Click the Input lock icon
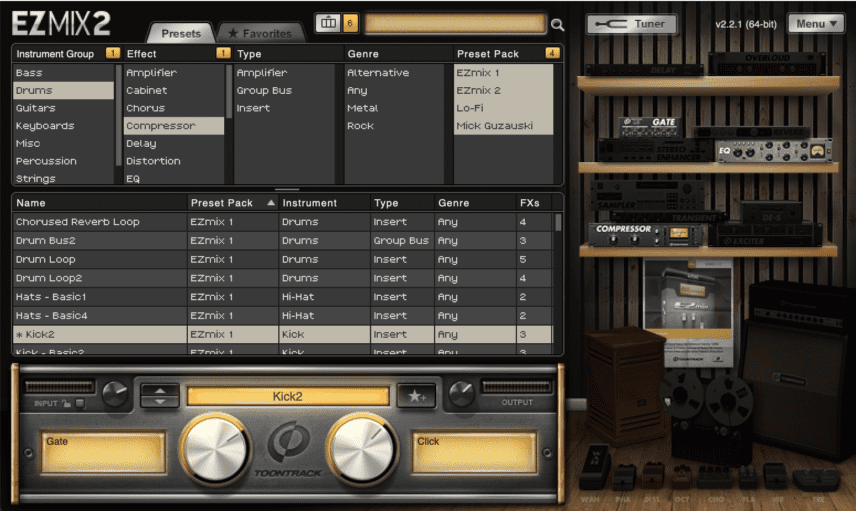Image resolution: width=856 pixels, height=511 pixels. [x=67, y=403]
